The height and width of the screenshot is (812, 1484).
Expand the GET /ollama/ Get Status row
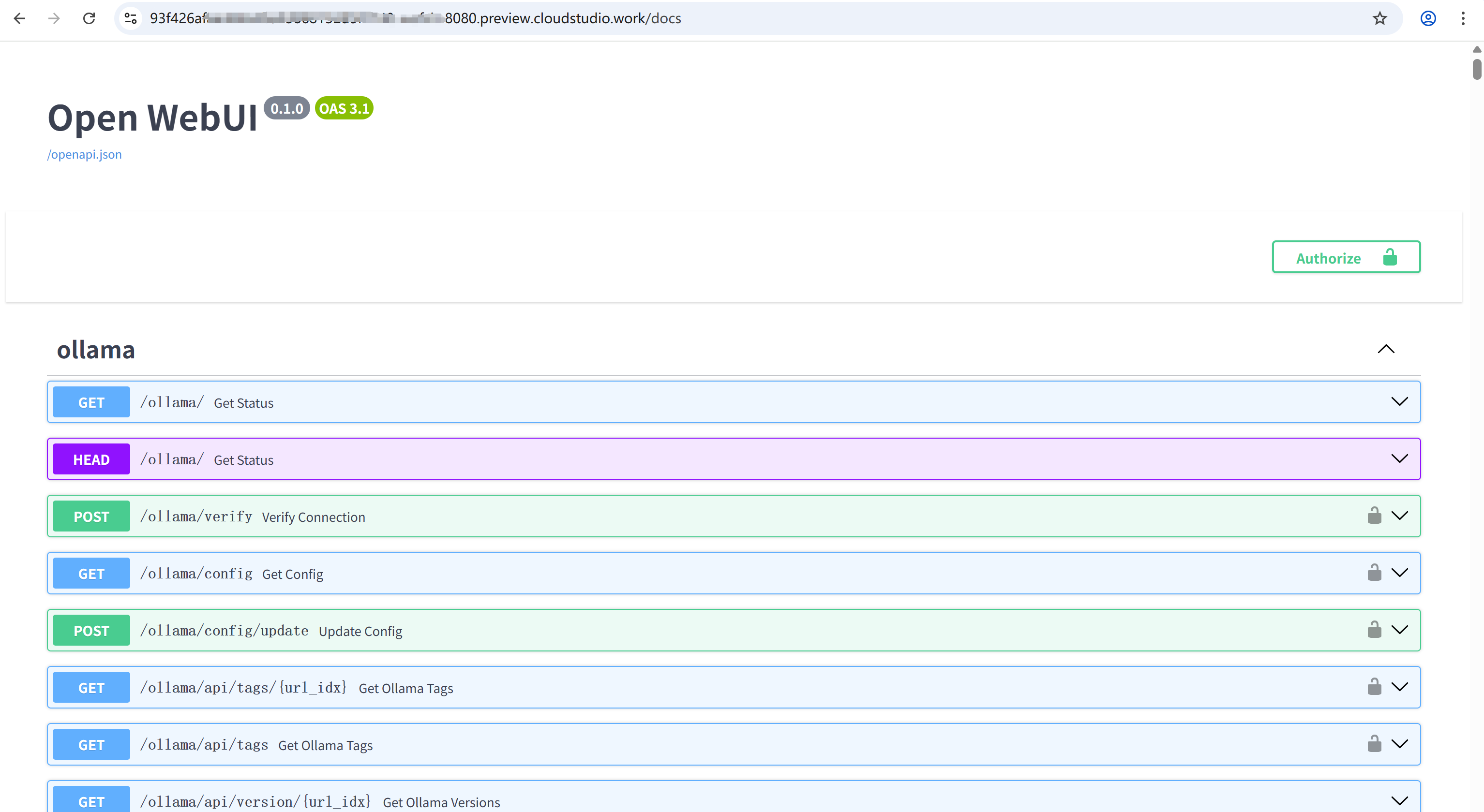tap(1399, 401)
